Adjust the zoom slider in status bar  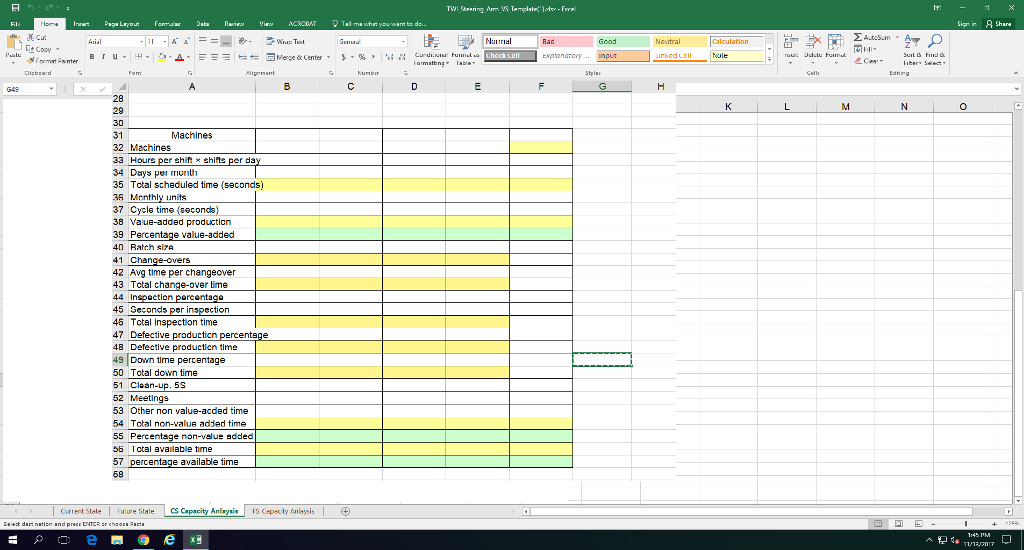click(965, 524)
